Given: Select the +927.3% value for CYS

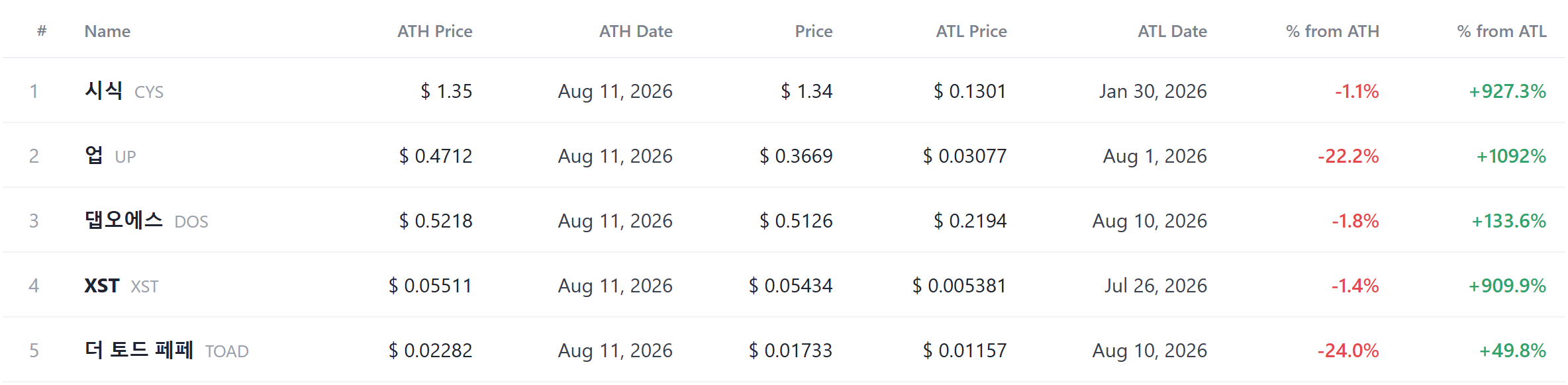Looking at the screenshot, I should click(1507, 91).
